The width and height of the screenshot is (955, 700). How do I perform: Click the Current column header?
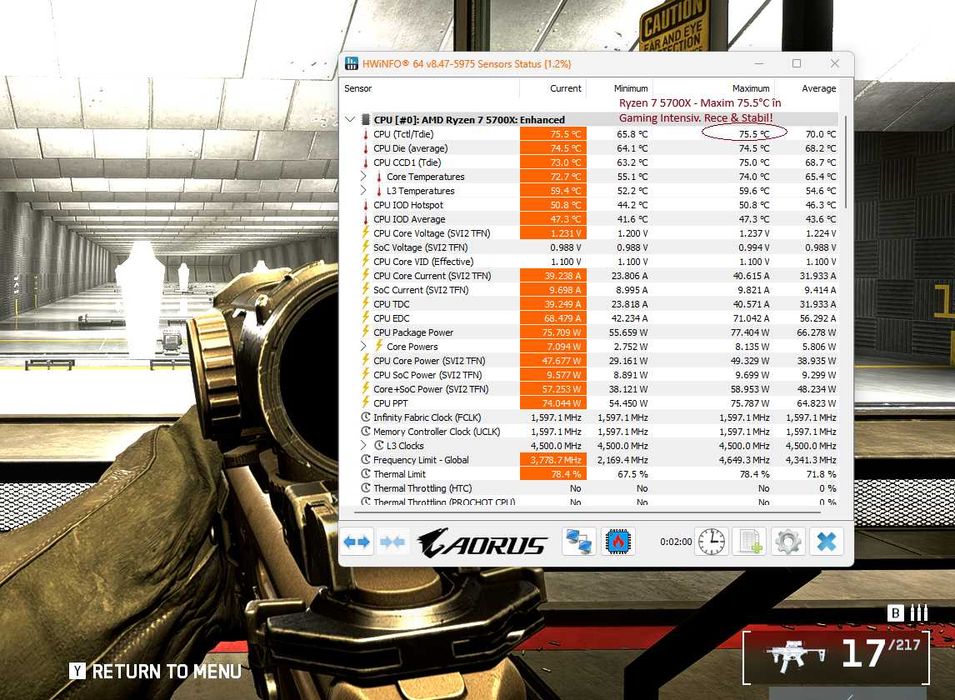click(x=565, y=88)
